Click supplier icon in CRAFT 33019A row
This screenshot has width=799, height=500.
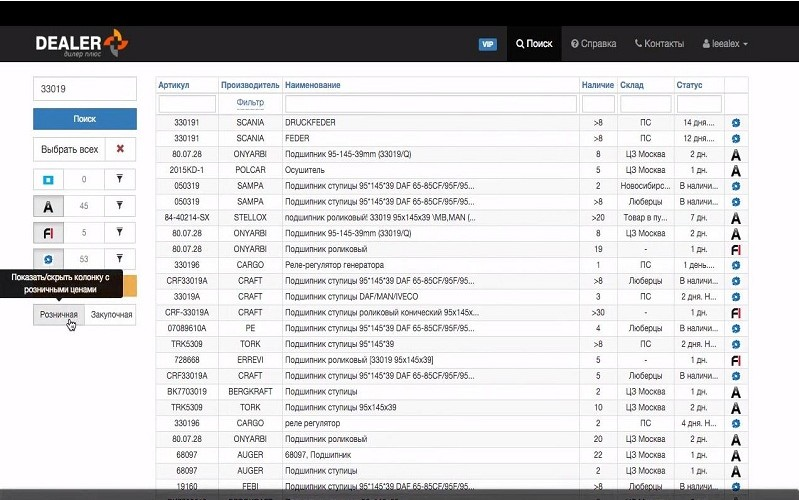(736, 297)
